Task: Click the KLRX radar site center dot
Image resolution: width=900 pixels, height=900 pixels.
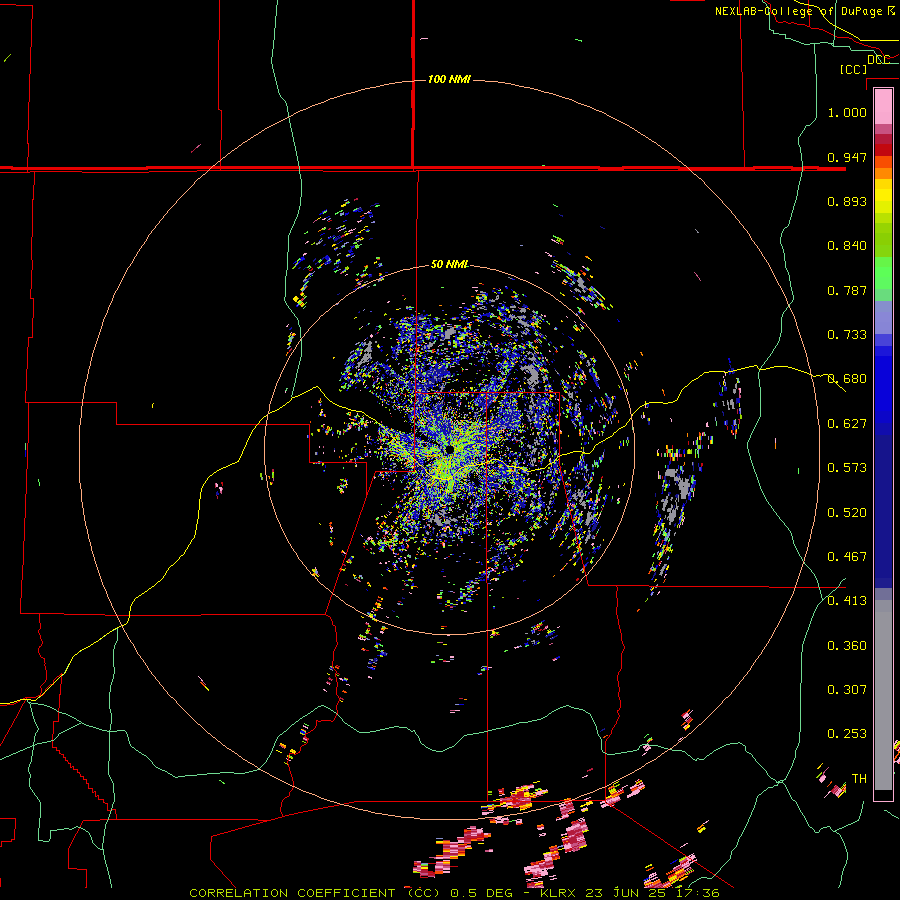Action: pyautogui.click(x=449, y=449)
